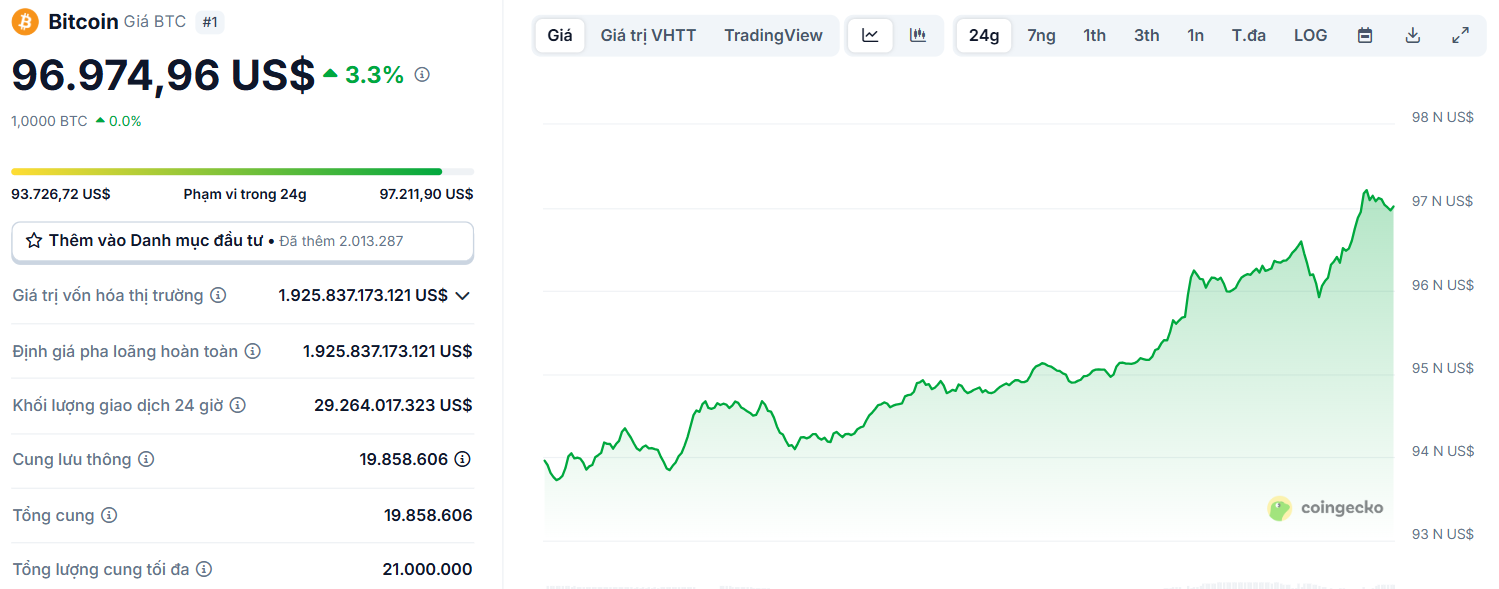Show info for Khối lượng giao dịch 24 giờ

click(x=237, y=405)
